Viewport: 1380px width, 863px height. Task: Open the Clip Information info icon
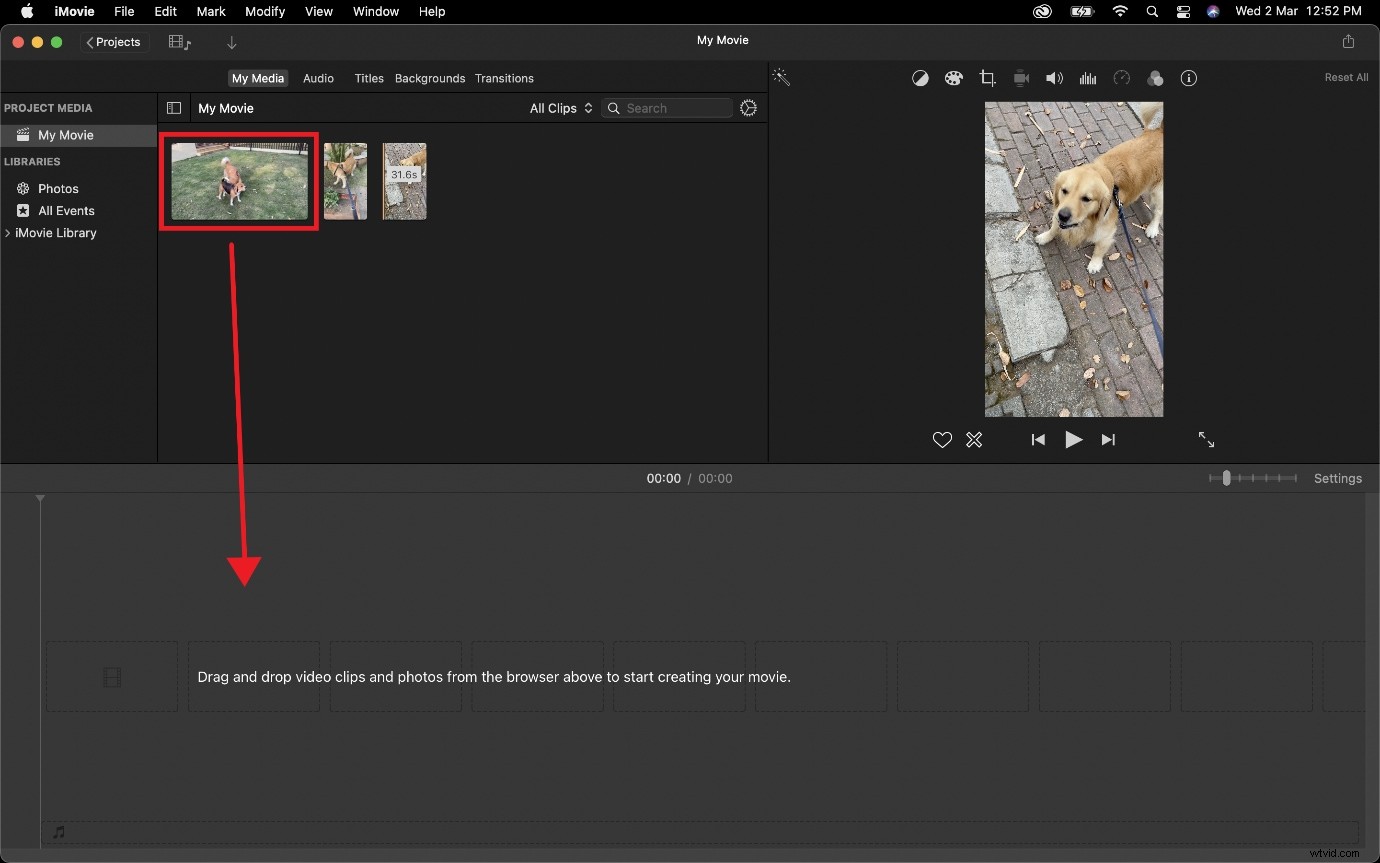click(1189, 78)
